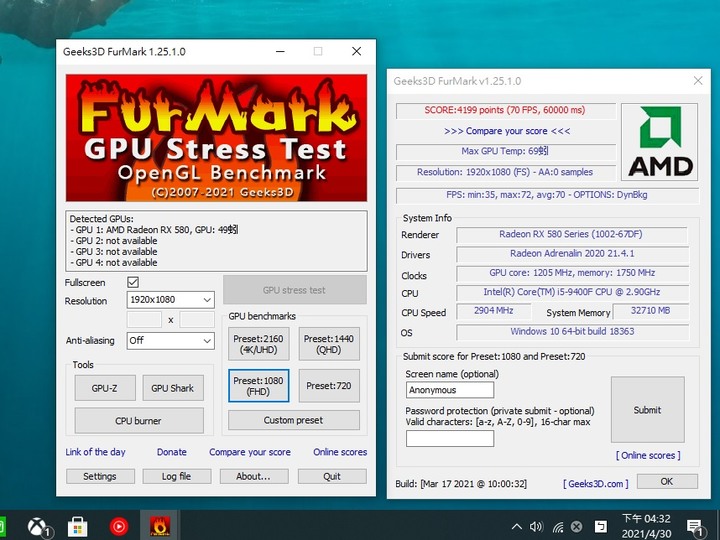
Task: Click the FPS min:35 max:72 field
Action: (547, 195)
